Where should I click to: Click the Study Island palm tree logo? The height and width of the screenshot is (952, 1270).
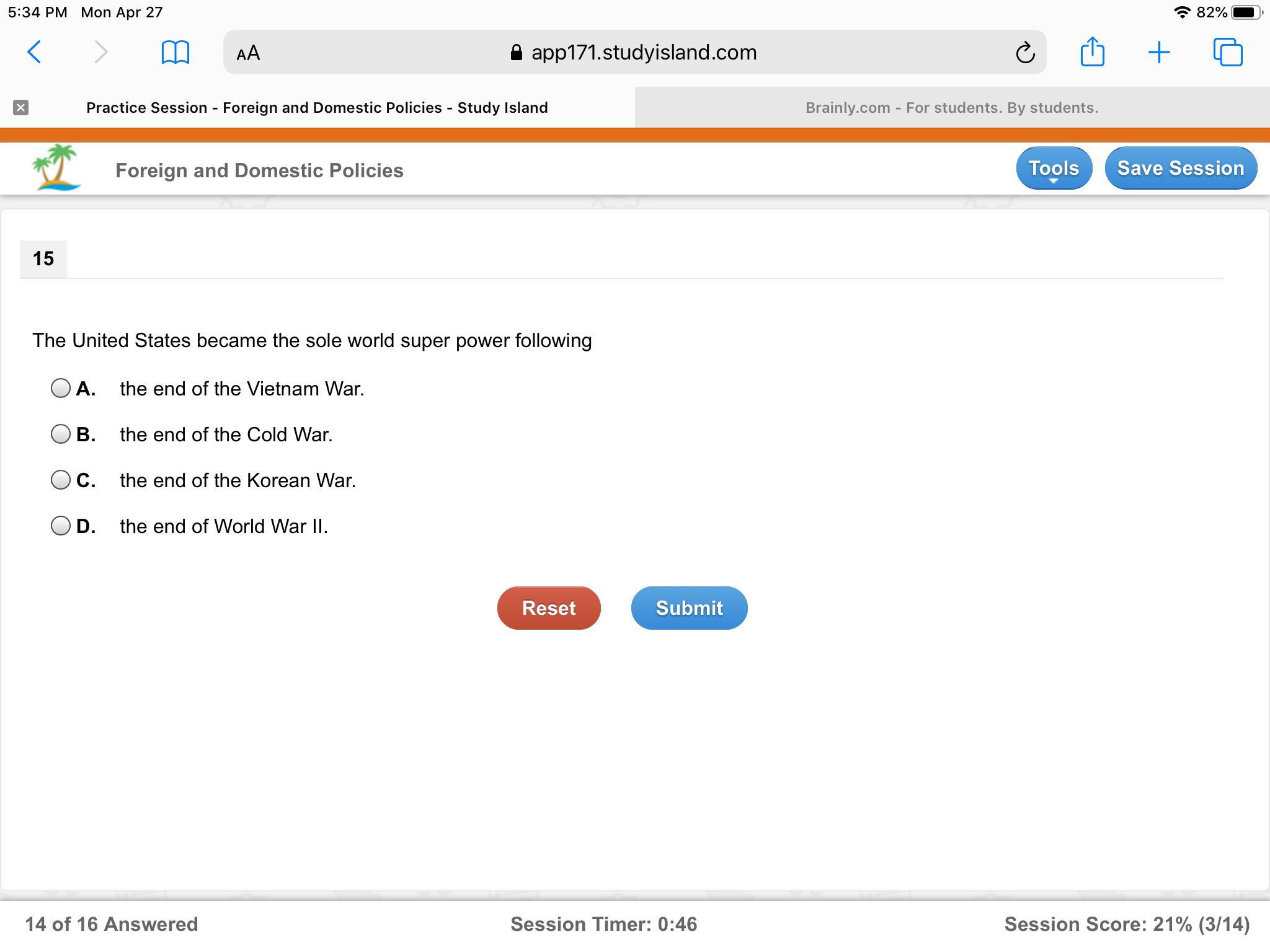point(56,167)
